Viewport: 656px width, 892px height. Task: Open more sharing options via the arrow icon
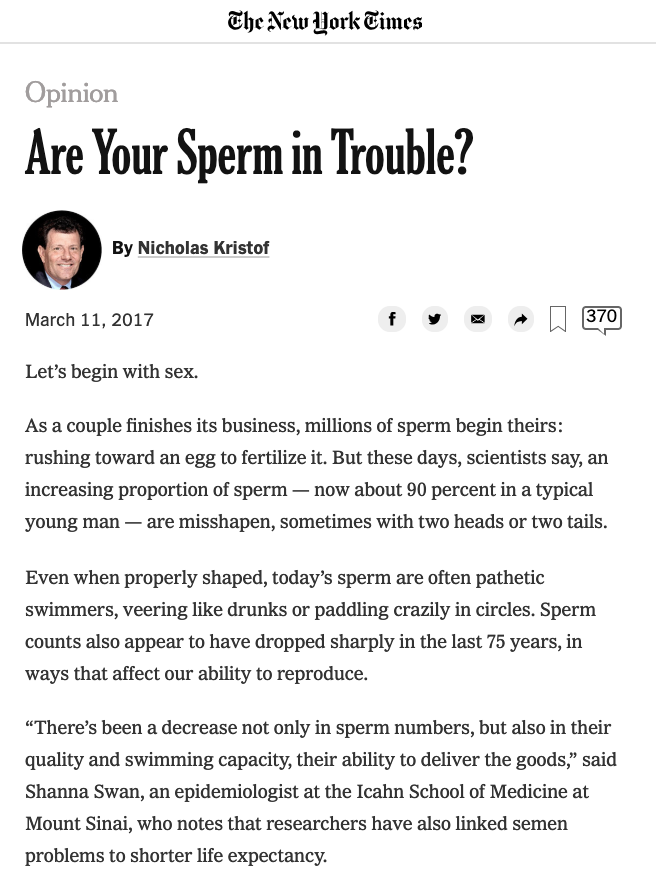[521, 319]
